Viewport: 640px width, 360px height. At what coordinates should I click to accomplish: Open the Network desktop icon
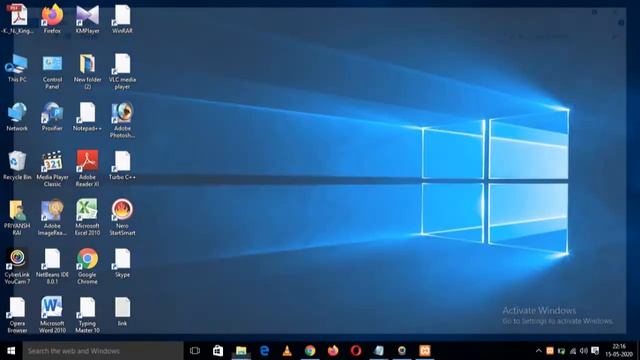17,116
